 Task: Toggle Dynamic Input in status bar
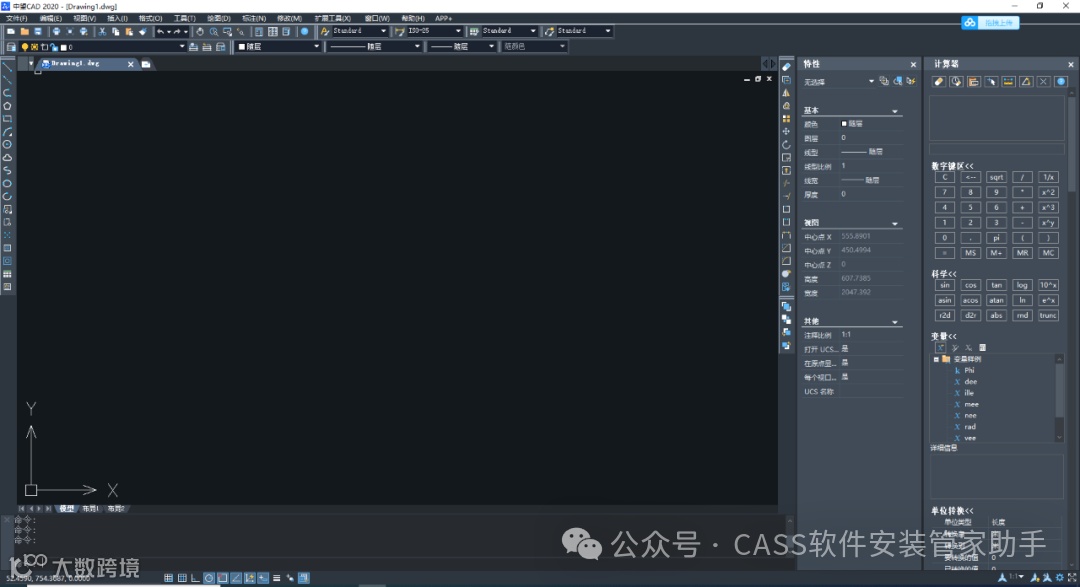[263, 578]
